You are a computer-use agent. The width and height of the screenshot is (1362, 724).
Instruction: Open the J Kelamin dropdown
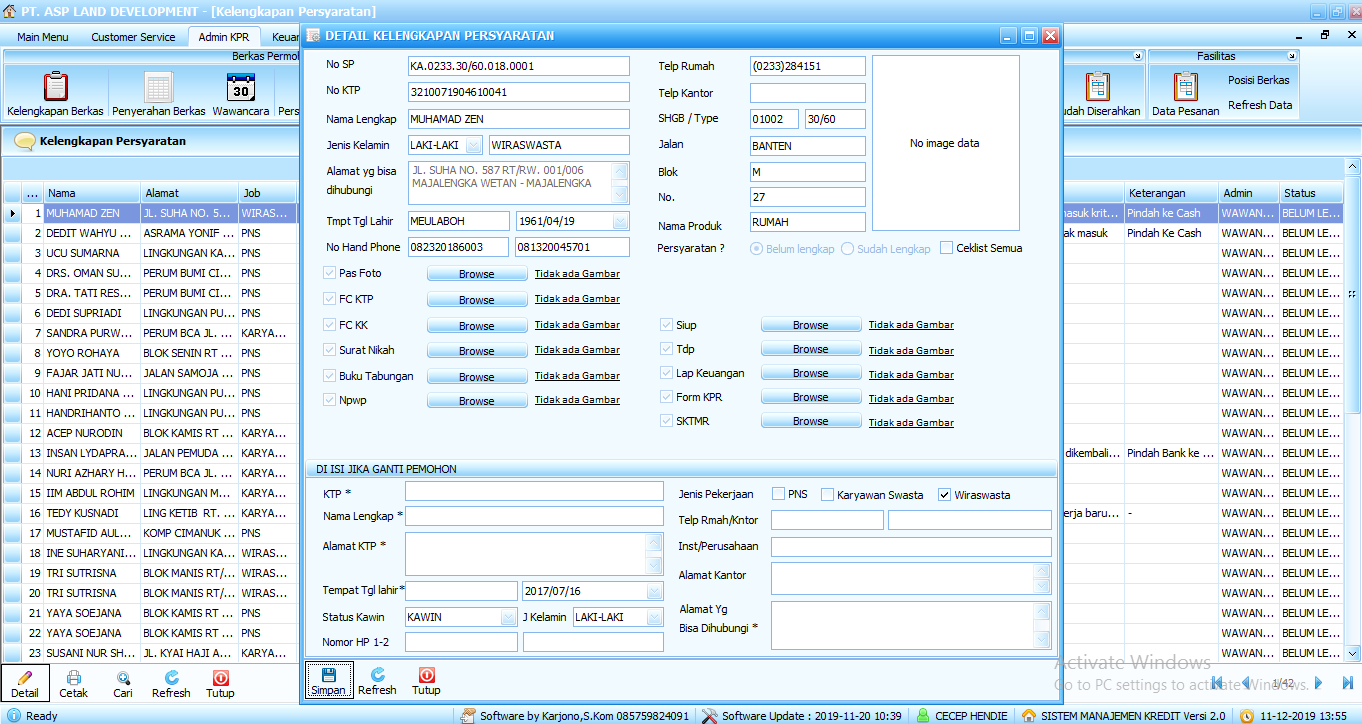(x=654, y=617)
